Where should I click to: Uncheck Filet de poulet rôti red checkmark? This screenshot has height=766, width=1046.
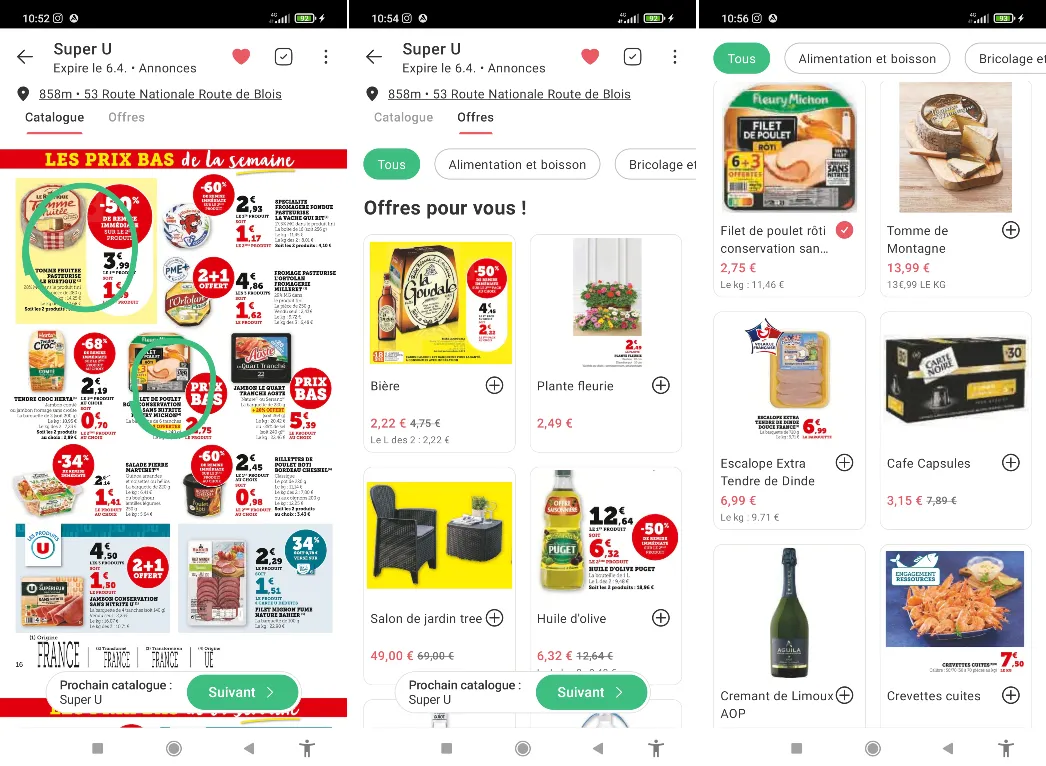click(845, 230)
